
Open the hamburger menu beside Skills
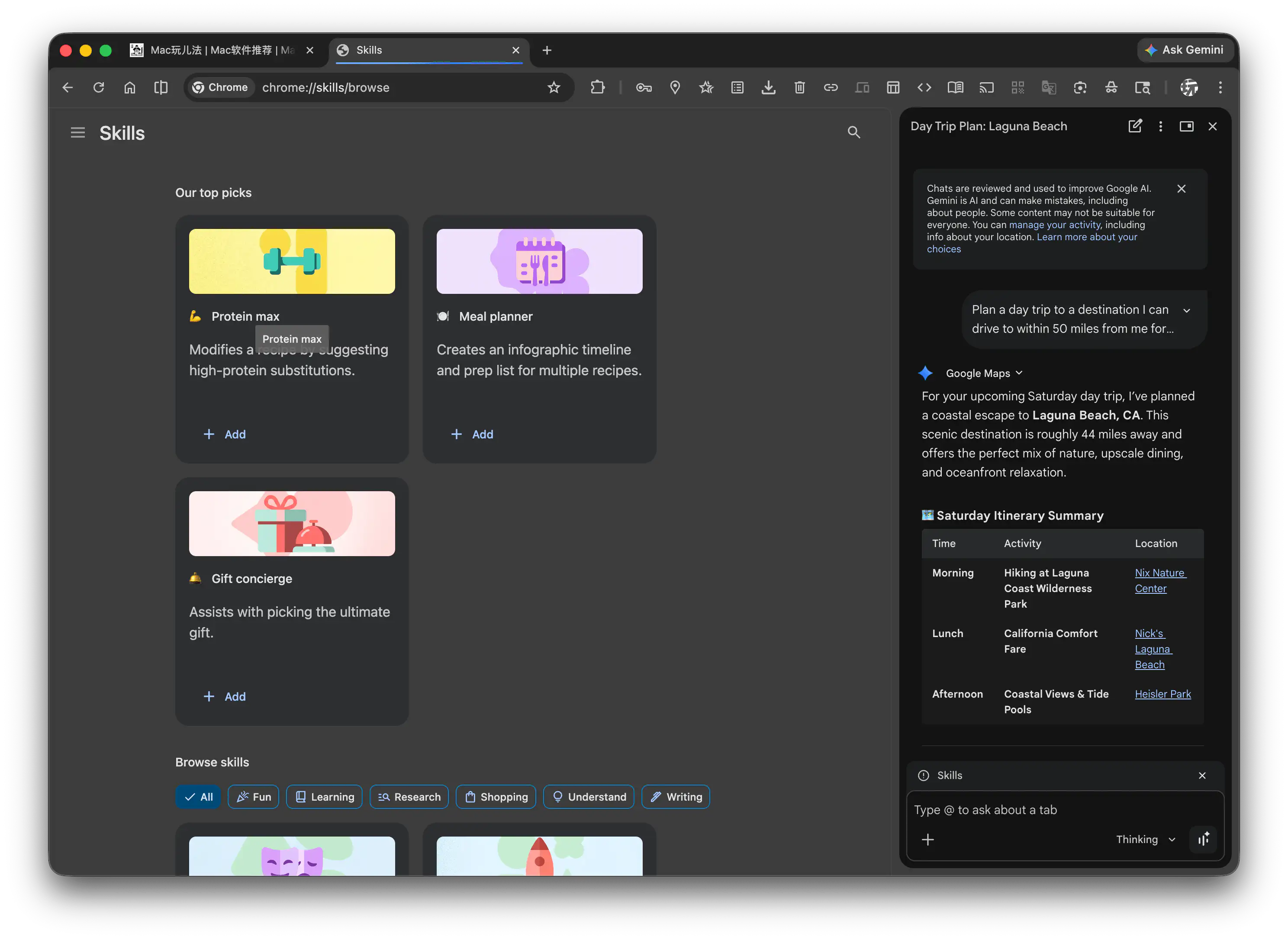click(78, 132)
